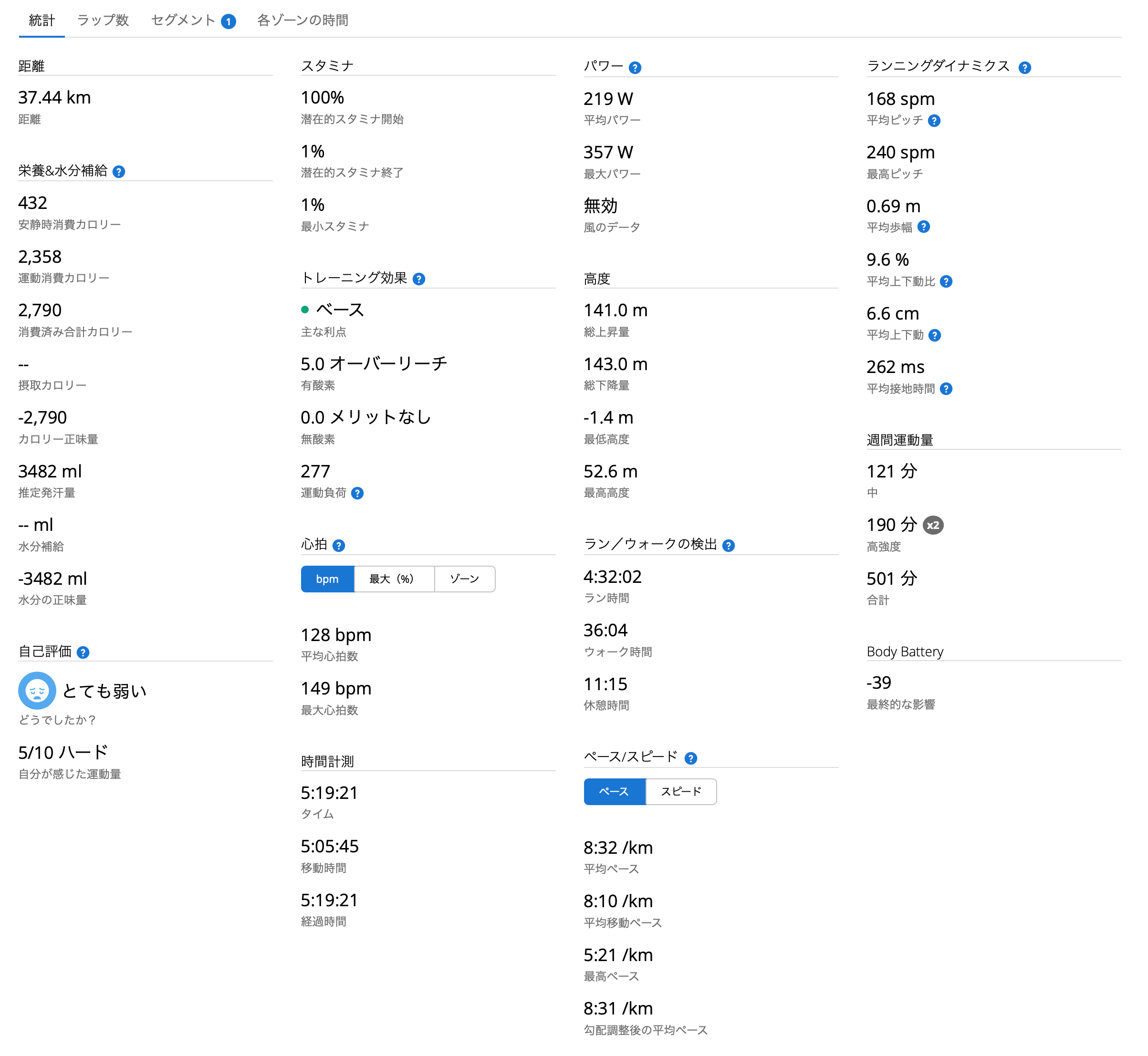Open the ラン／ウォークの検出 help icon
The image size is (1148, 1056).
(x=729, y=546)
